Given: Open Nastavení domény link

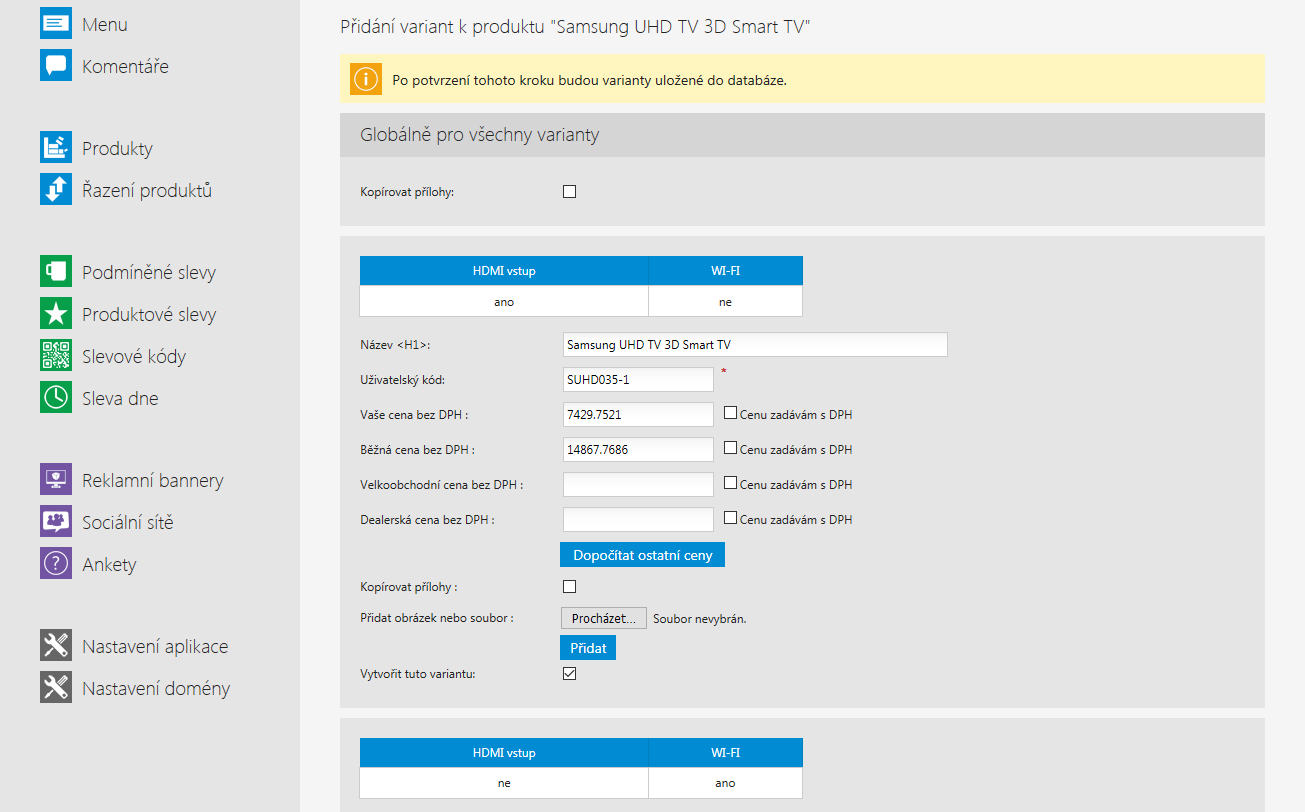Looking at the screenshot, I should coord(156,689).
